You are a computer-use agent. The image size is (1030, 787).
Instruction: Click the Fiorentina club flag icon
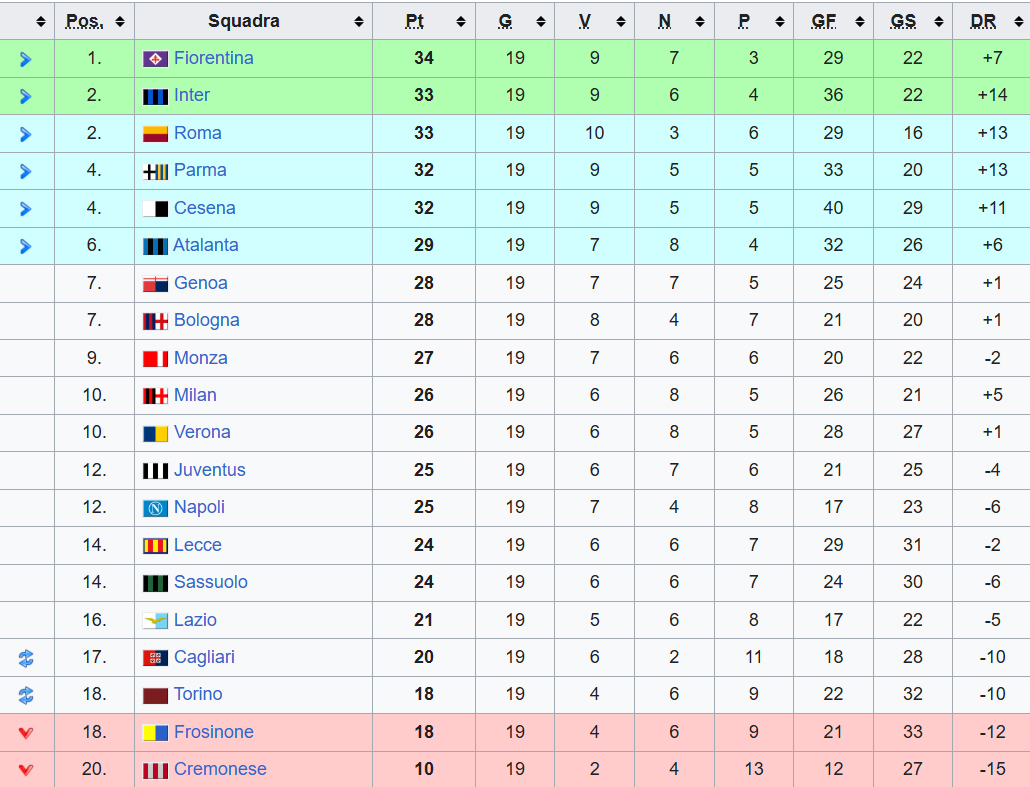[x=155, y=59]
